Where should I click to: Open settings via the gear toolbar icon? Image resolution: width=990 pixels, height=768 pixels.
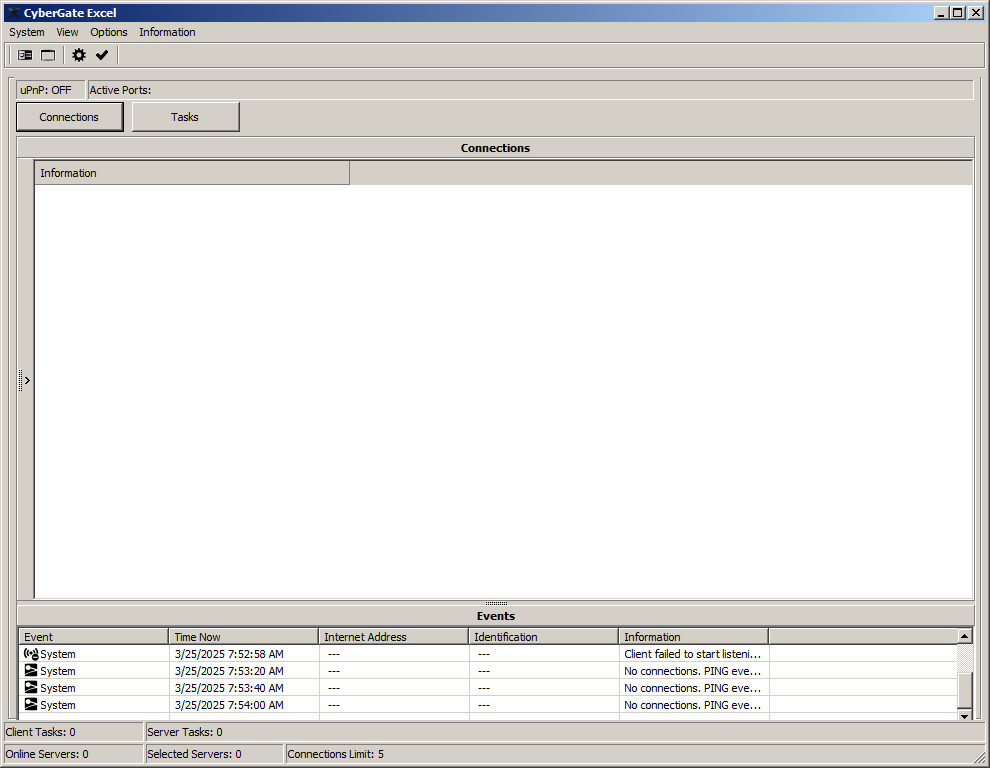click(x=79, y=55)
